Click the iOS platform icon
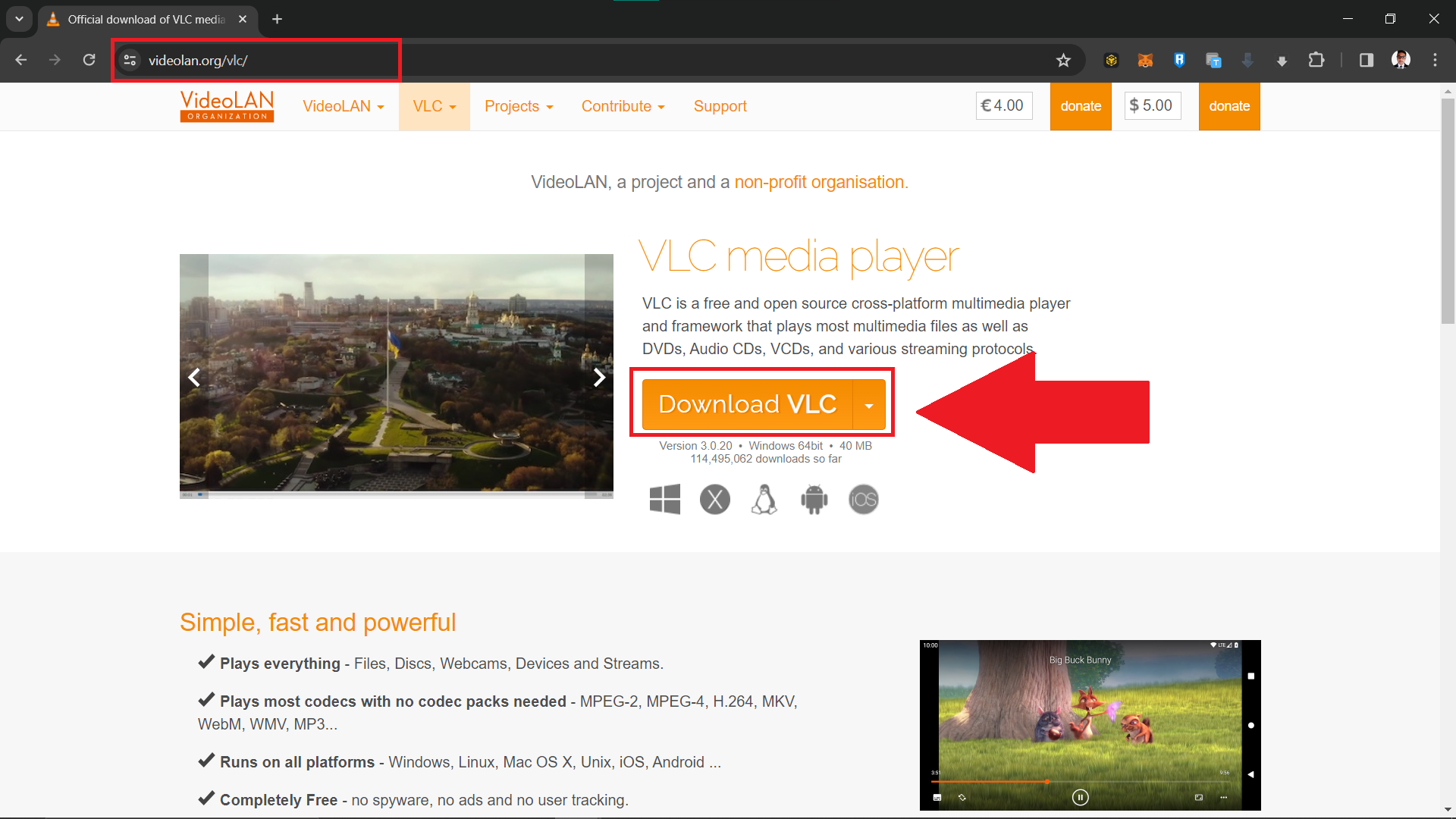1456x819 pixels. click(864, 499)
